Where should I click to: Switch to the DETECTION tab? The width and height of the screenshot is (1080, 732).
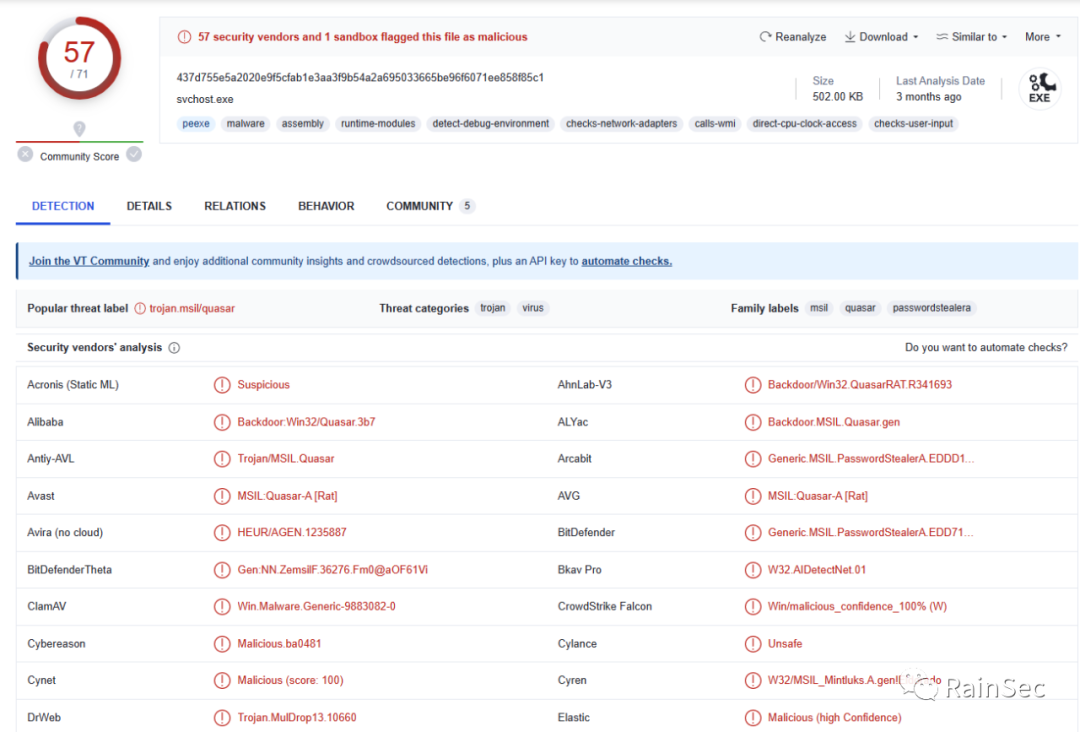63,206
